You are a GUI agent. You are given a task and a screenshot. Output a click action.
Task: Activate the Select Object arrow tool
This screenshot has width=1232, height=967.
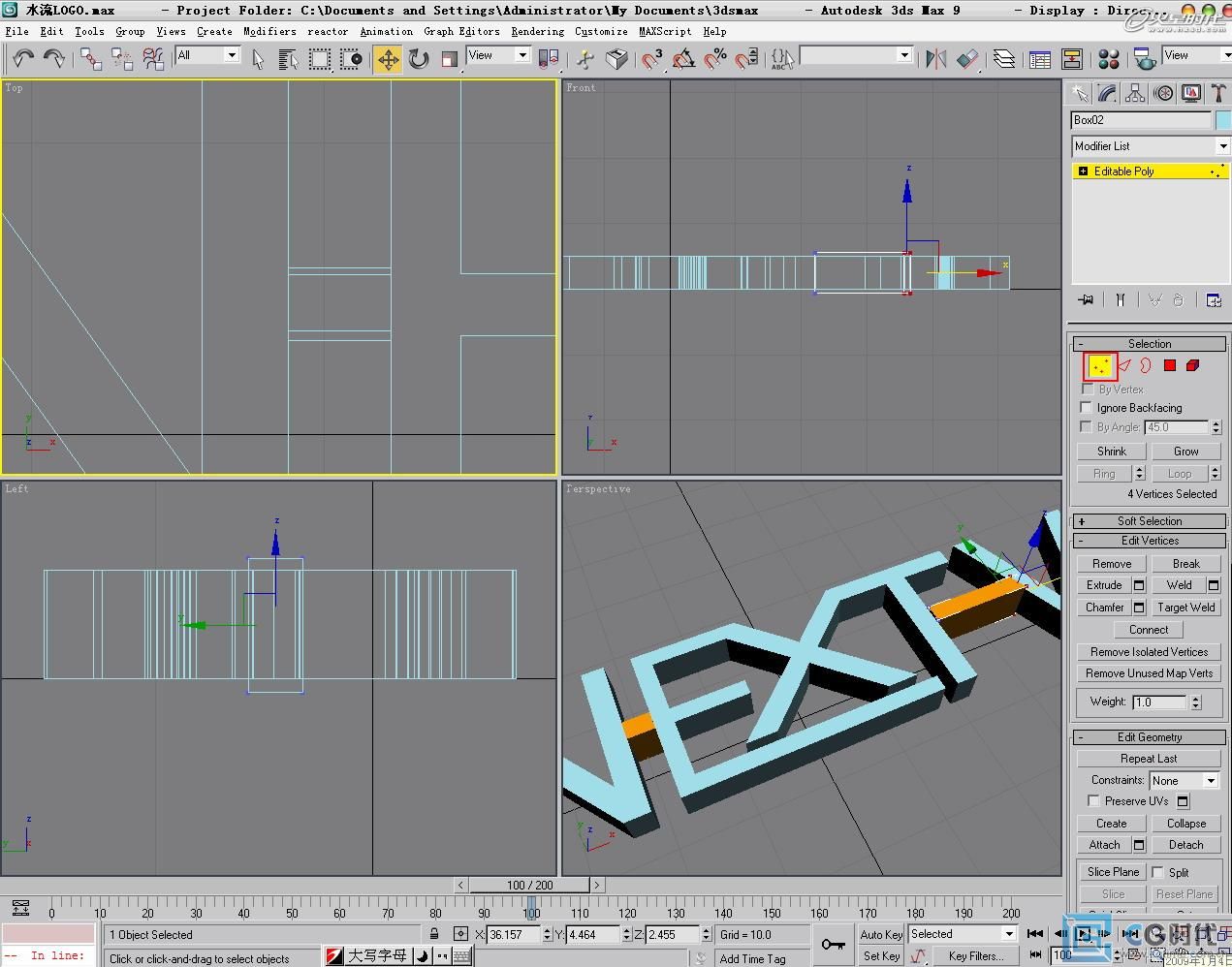click(258, 59)
